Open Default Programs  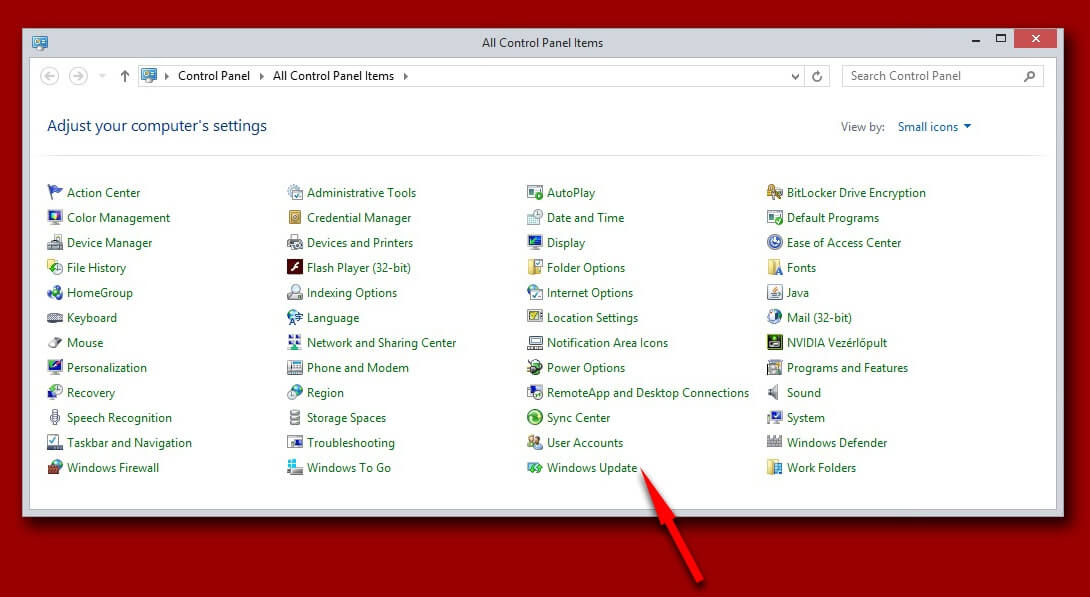pos(833,218)
